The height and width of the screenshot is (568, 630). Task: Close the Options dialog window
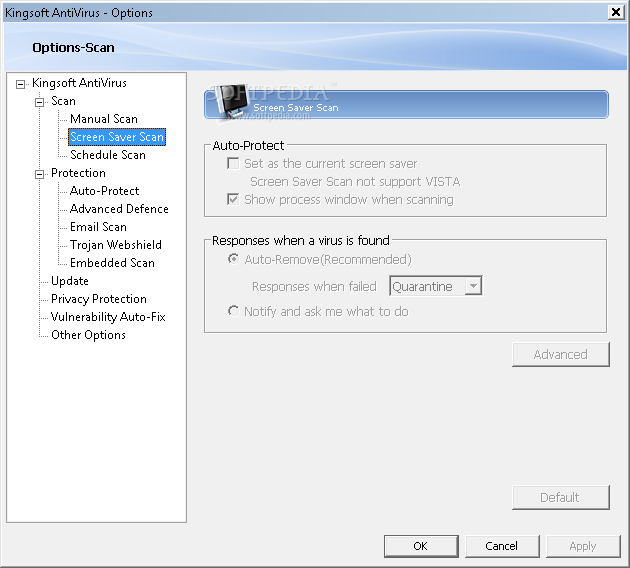(616, 12)
